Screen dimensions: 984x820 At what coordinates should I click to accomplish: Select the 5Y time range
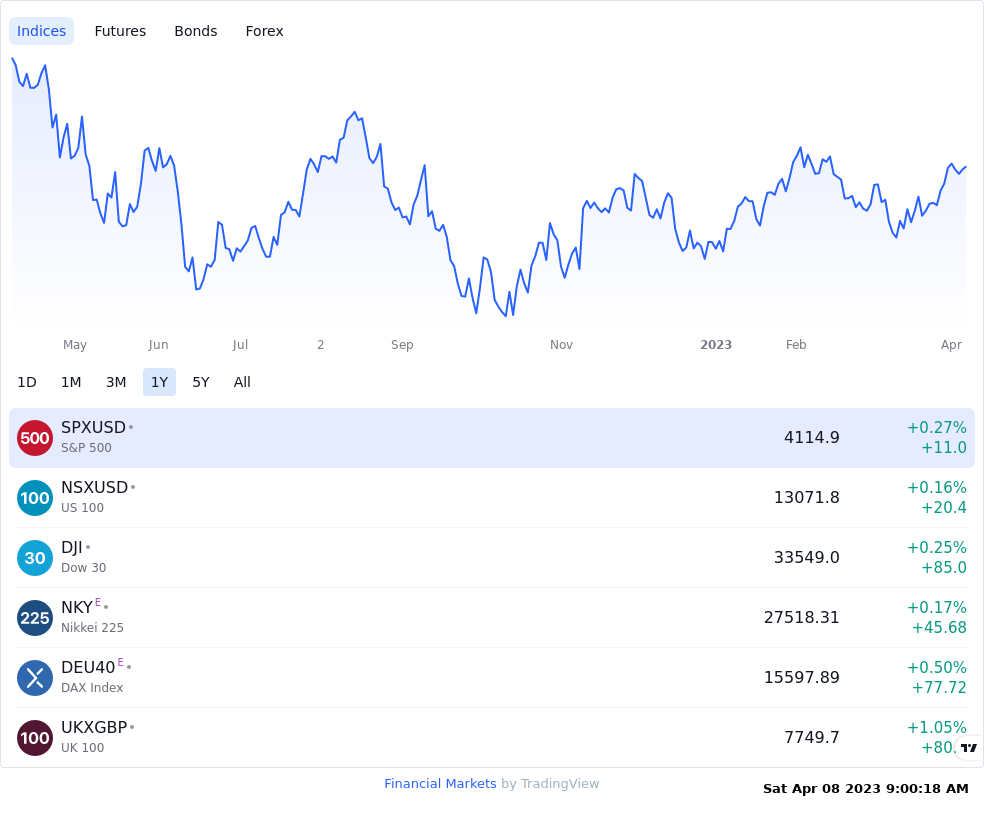pyautogui.click(x=201, y=382)
